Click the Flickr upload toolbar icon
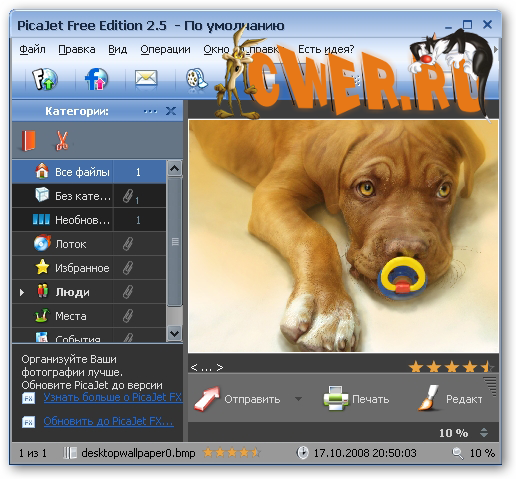This screenshot has height=479, width=516. coord(45,79)
